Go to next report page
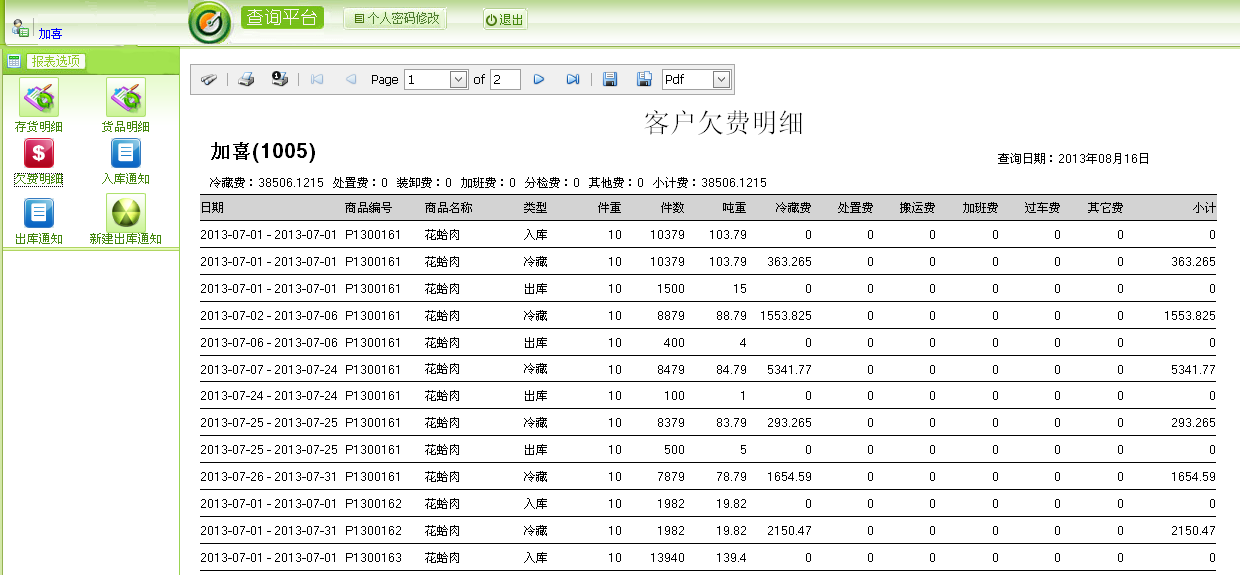The image size is (1240, 575). tap(539, 79)
